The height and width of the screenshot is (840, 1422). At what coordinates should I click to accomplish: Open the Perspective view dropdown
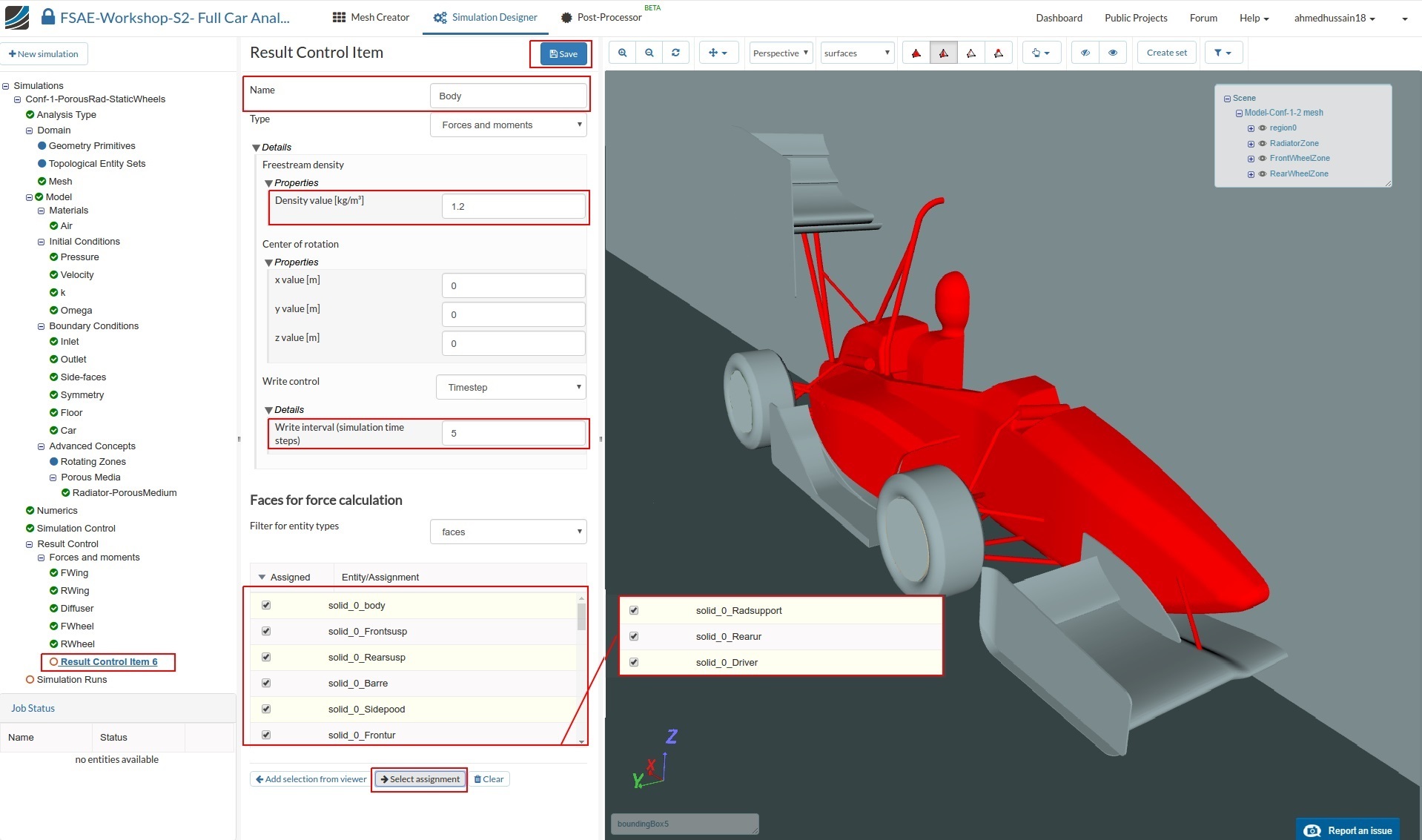[x=781, y=53]
